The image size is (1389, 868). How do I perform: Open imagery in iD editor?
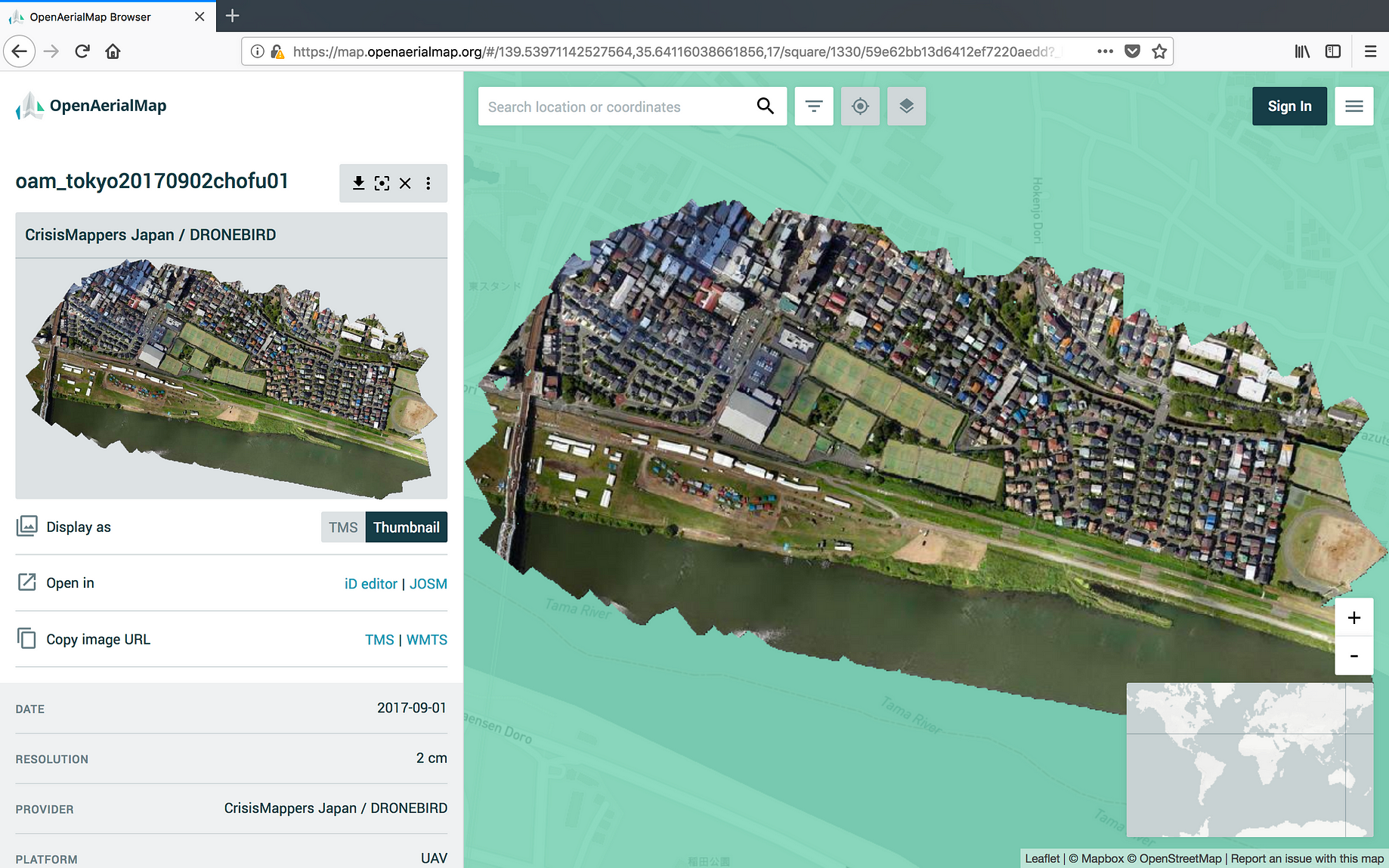tap(370, 584)
